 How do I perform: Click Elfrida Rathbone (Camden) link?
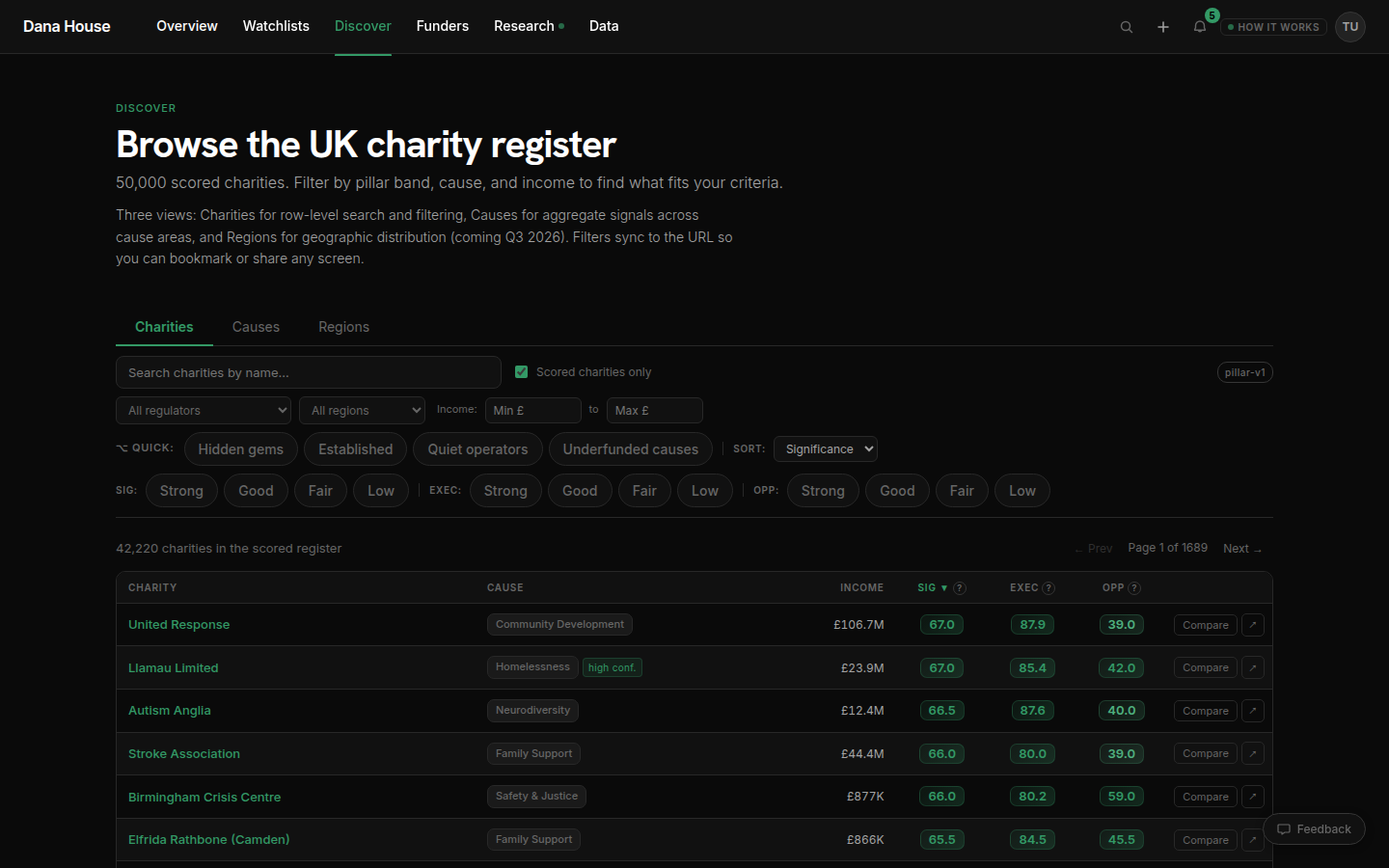pyautogui.click(x=209, y=840)
